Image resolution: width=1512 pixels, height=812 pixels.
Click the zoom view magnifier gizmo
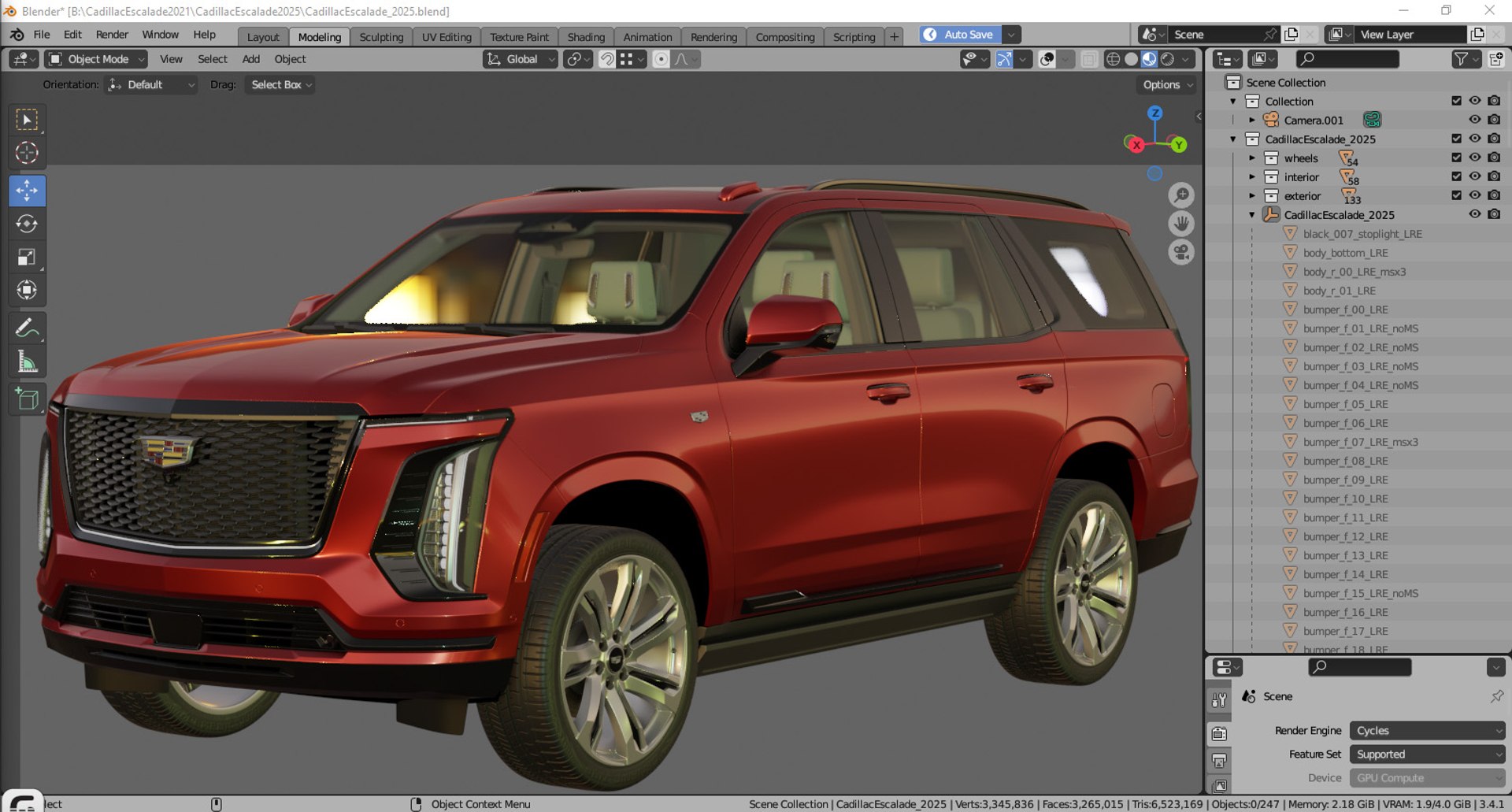1181,195
